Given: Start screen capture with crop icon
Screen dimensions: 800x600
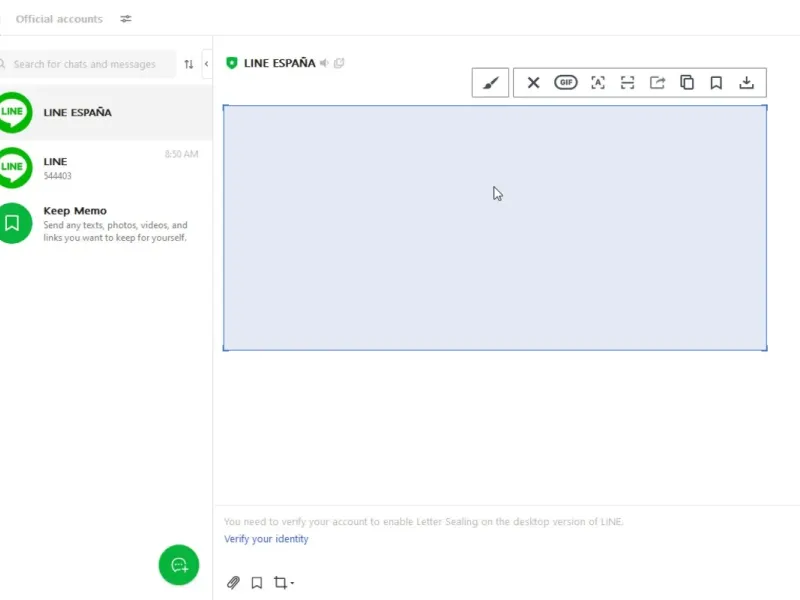Looking at the screenshot, I should point(280,582).
